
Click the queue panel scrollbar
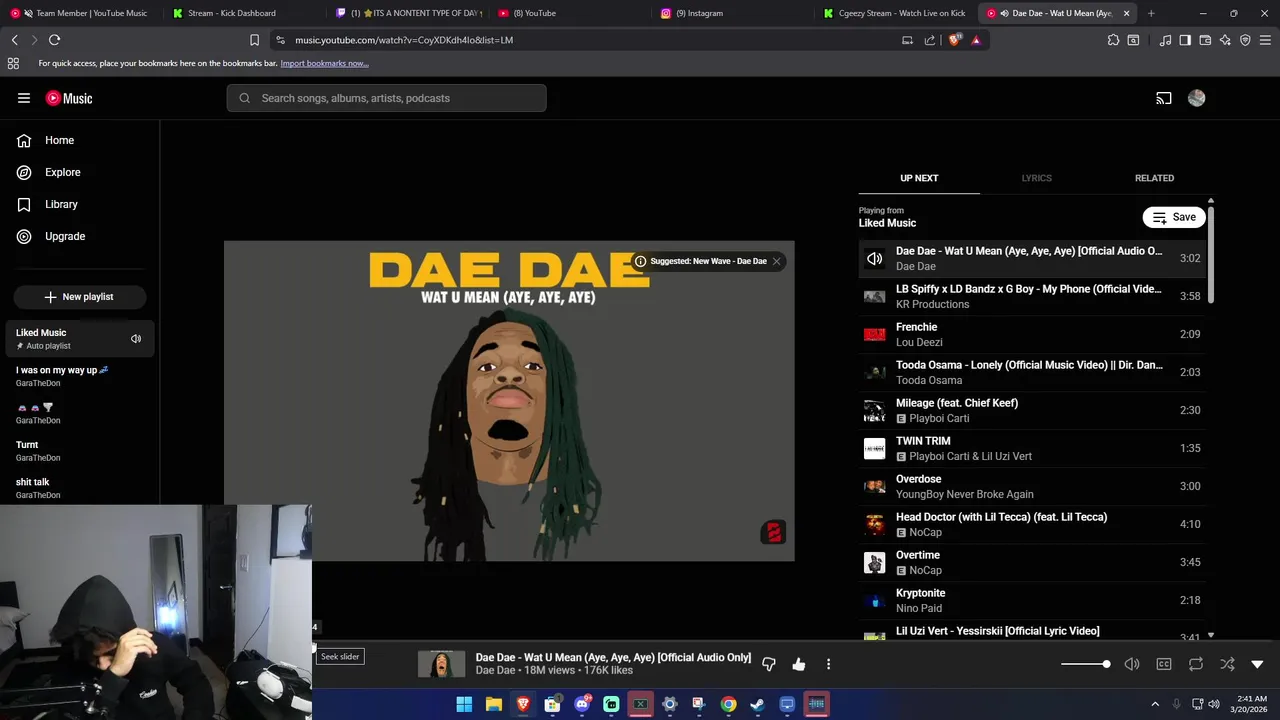(1211, 254)
